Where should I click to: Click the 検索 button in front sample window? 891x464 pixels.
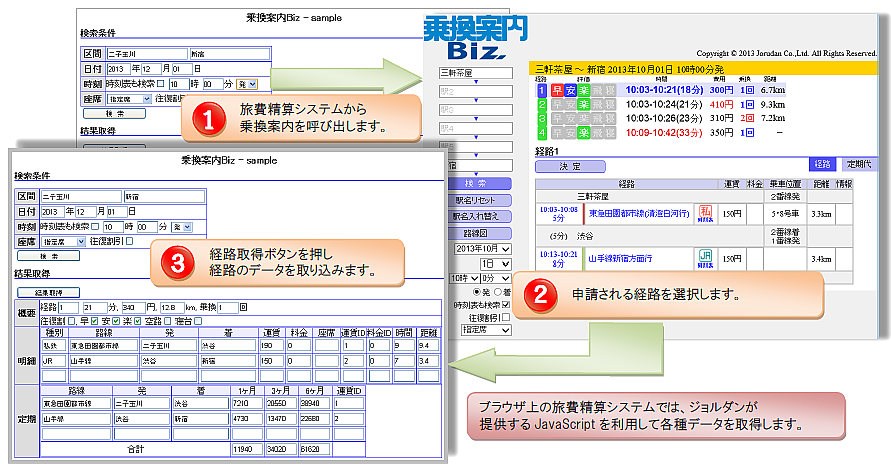coord(48,256)
